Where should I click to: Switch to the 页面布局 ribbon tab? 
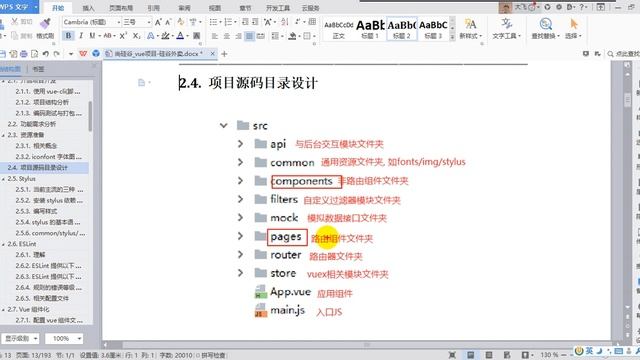pos(121,8)
